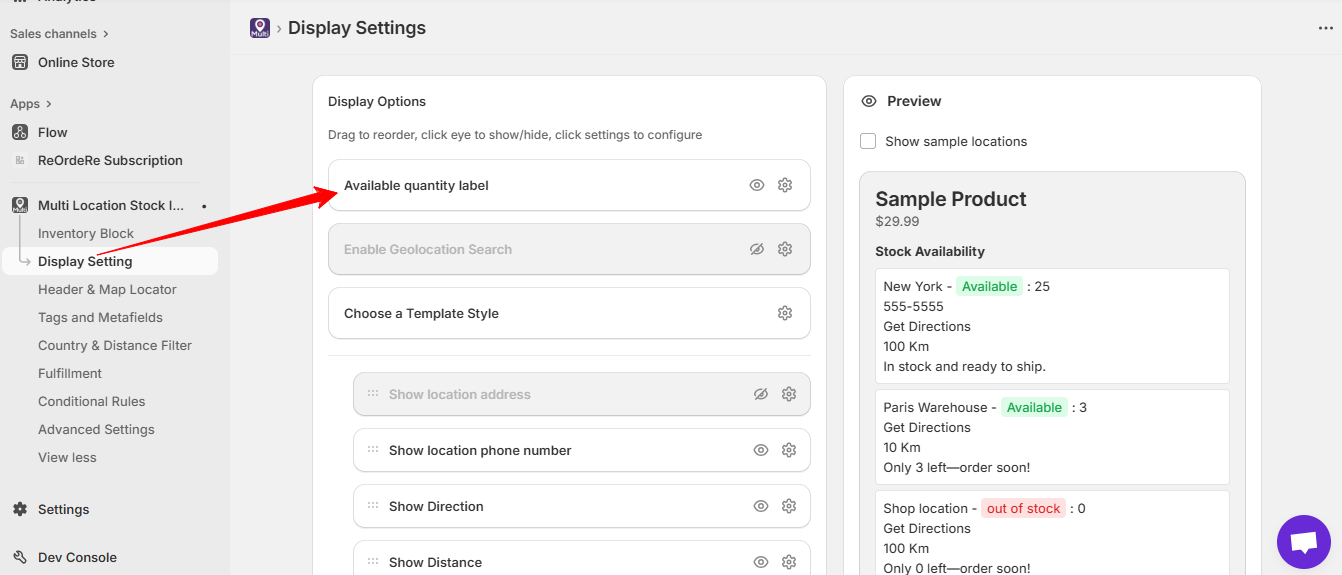The height and width of the screenshot is (575, 1342).
Task: Go to Fulfillment page
Action: pyautogui.click(x=70, y=373)
